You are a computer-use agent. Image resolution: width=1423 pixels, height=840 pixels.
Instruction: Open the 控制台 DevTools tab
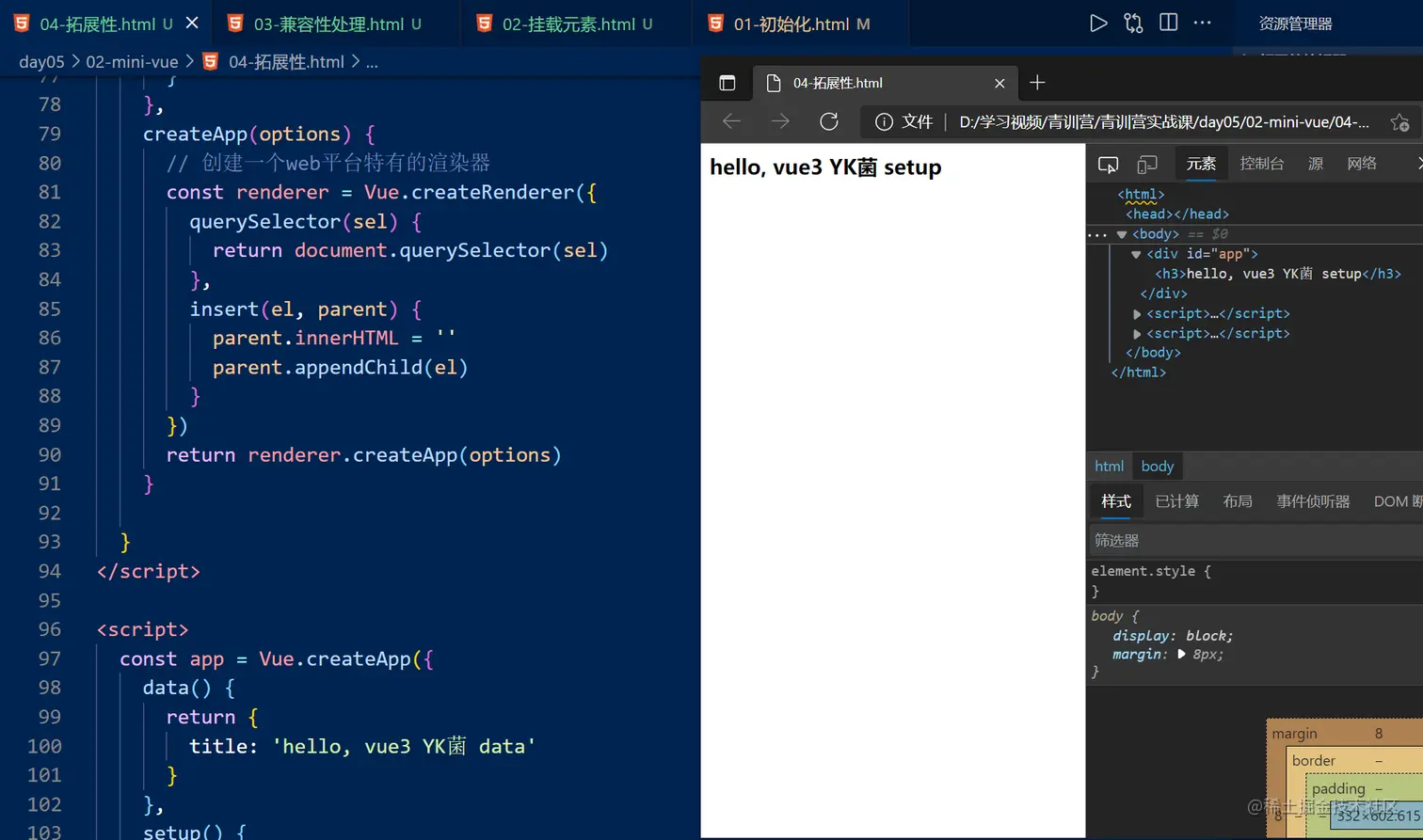(x=1262, y=164)
